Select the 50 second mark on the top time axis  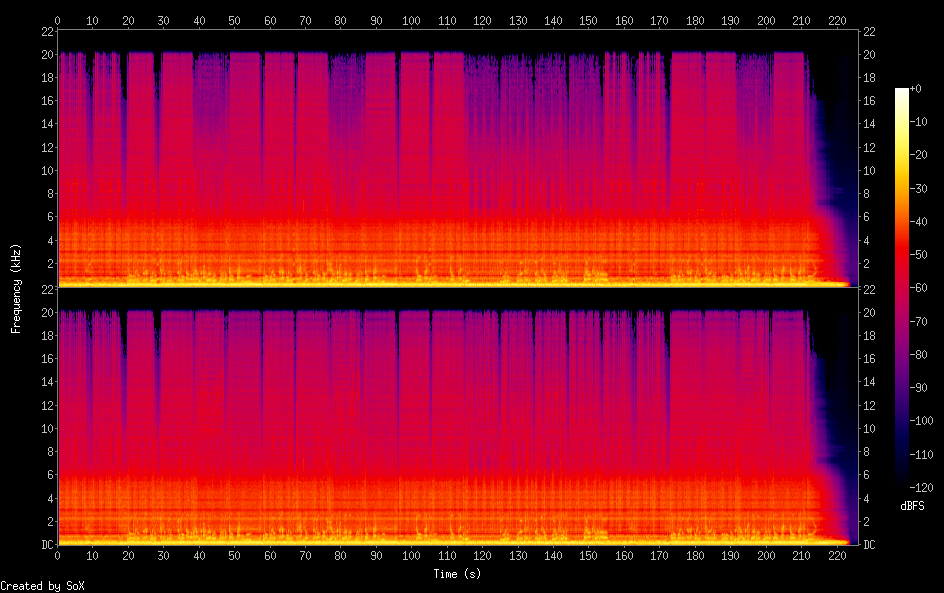pos(234,20)
